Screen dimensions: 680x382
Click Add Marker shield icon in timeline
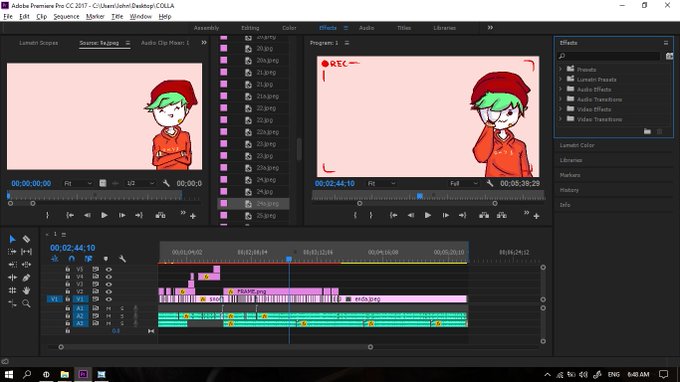105,259
